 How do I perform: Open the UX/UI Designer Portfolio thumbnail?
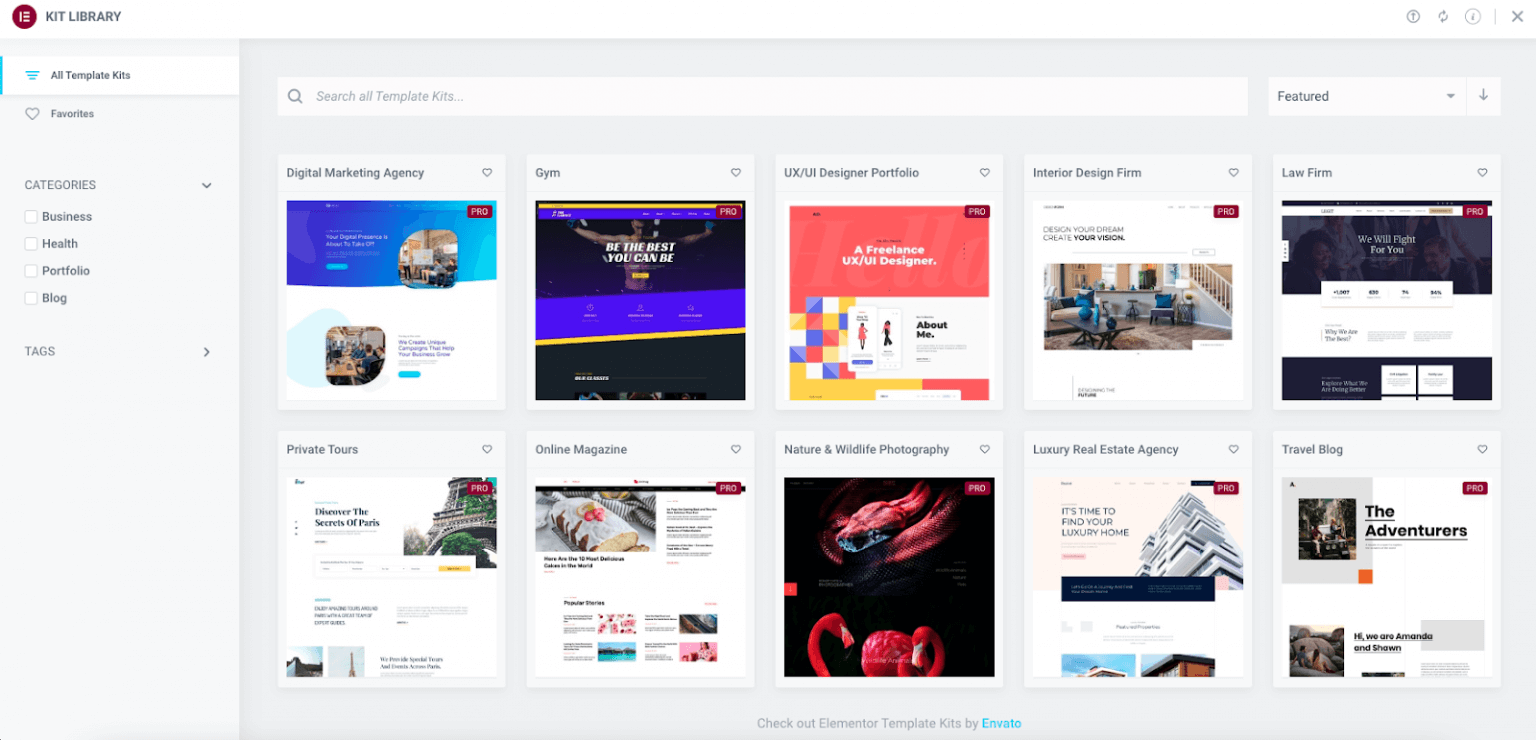tap(889, 300)
